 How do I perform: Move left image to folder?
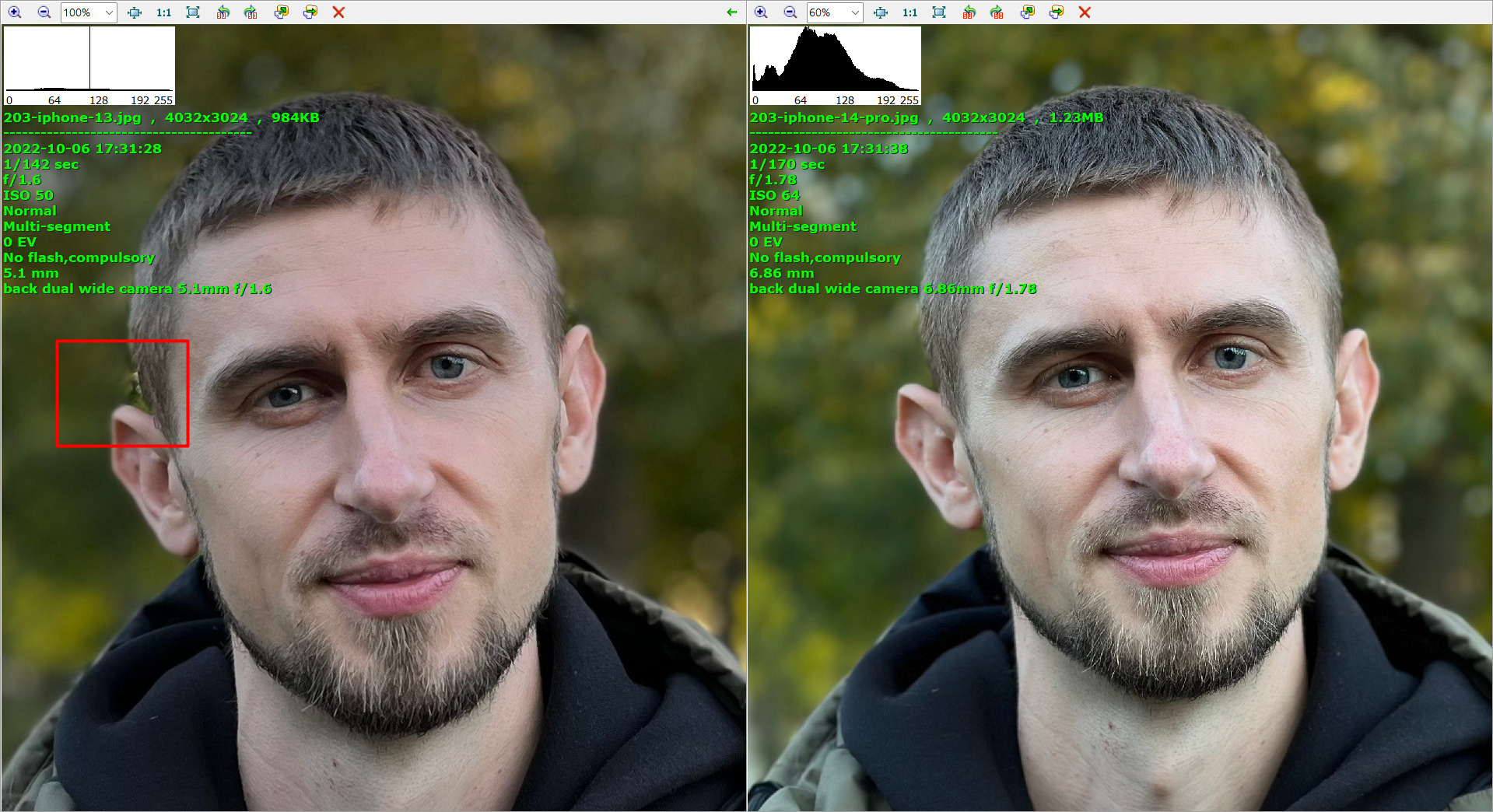(x=310, y=12)
